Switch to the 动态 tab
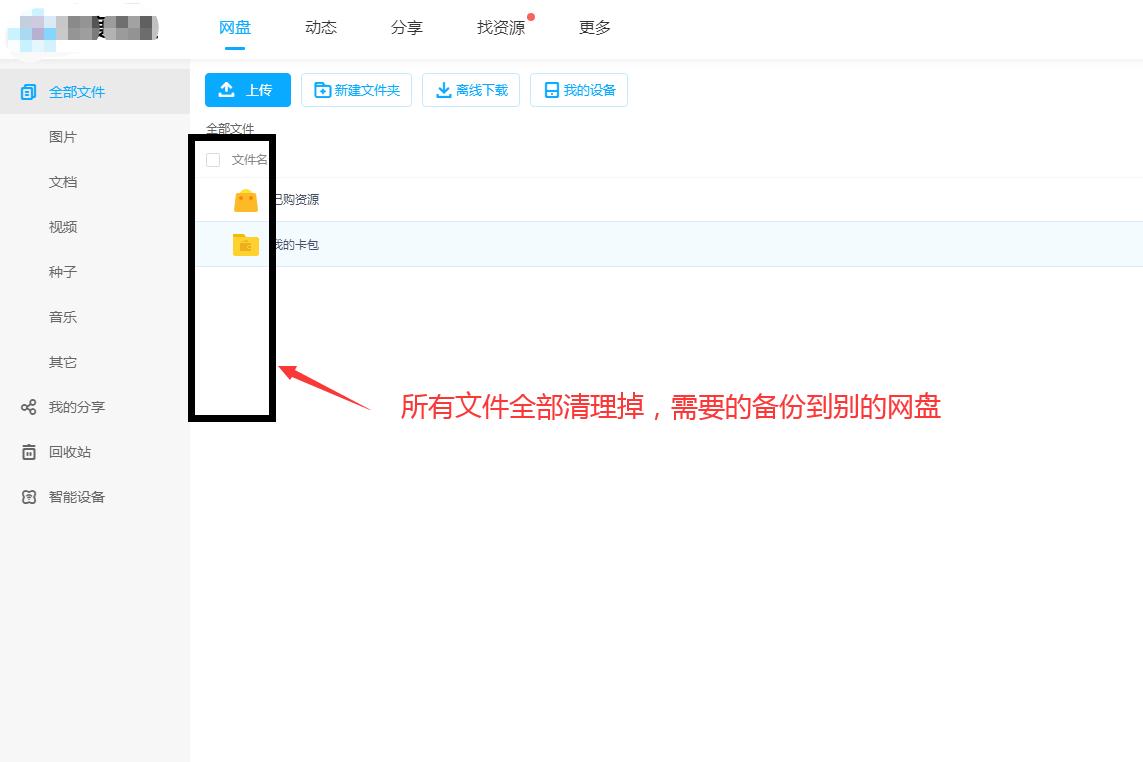Viewport: 1143px width, 762px height. [x=320, y=28]
